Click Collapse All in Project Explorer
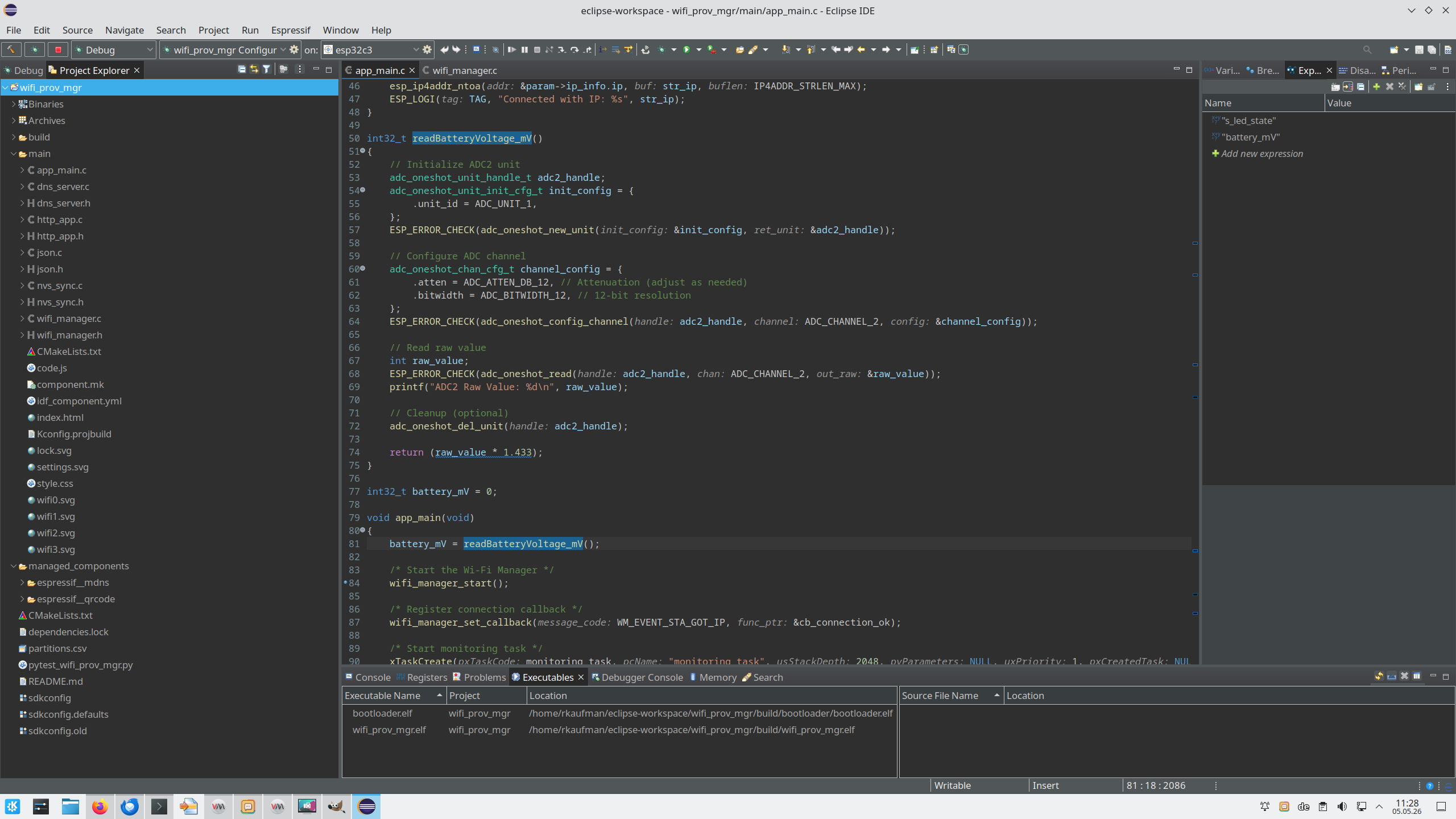1456x819 pixels. [x=242, y=69]
